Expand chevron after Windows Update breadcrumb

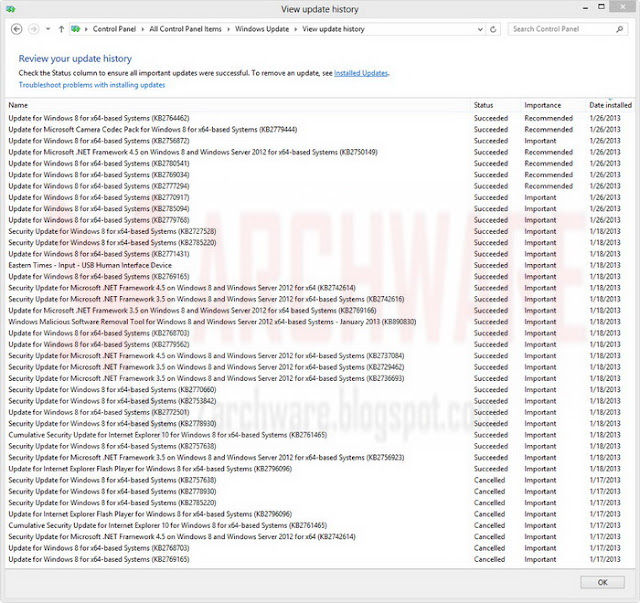(x=296, y=29)
